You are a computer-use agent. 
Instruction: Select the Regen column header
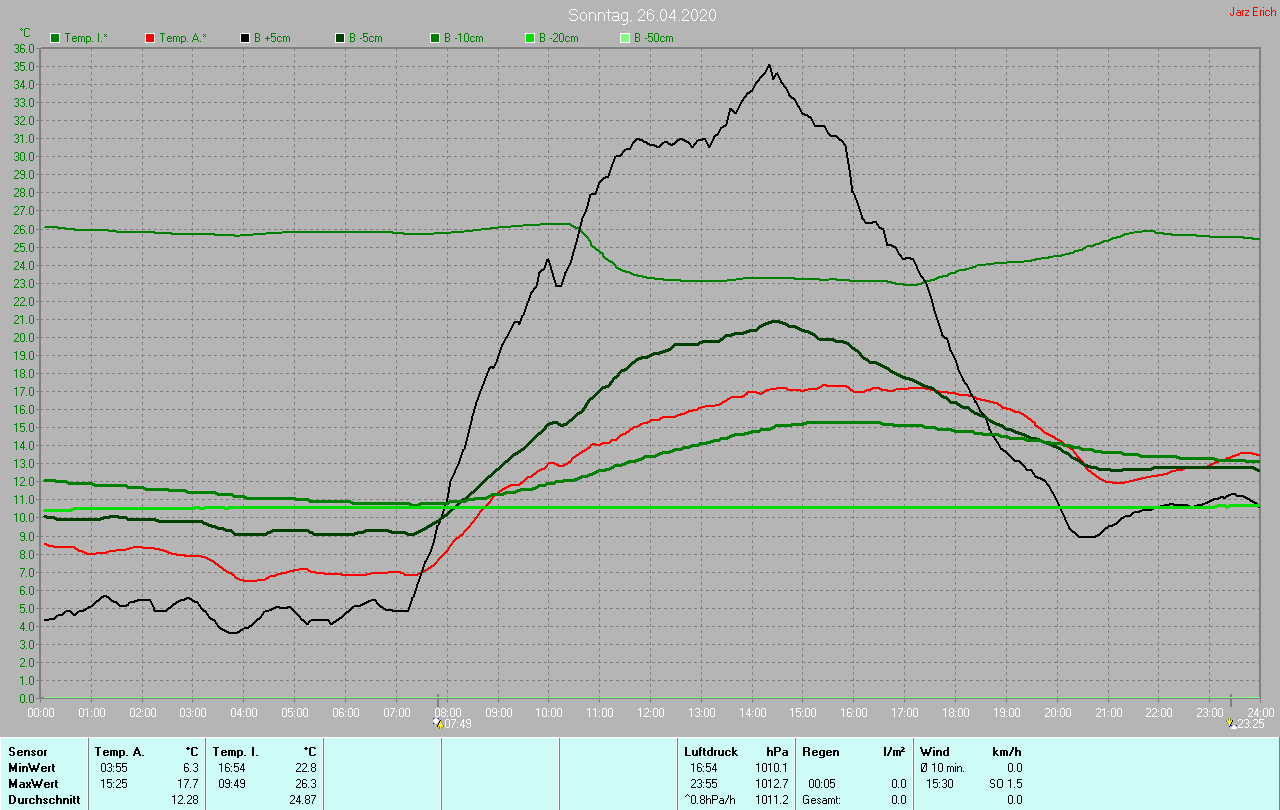coord(819,752)
